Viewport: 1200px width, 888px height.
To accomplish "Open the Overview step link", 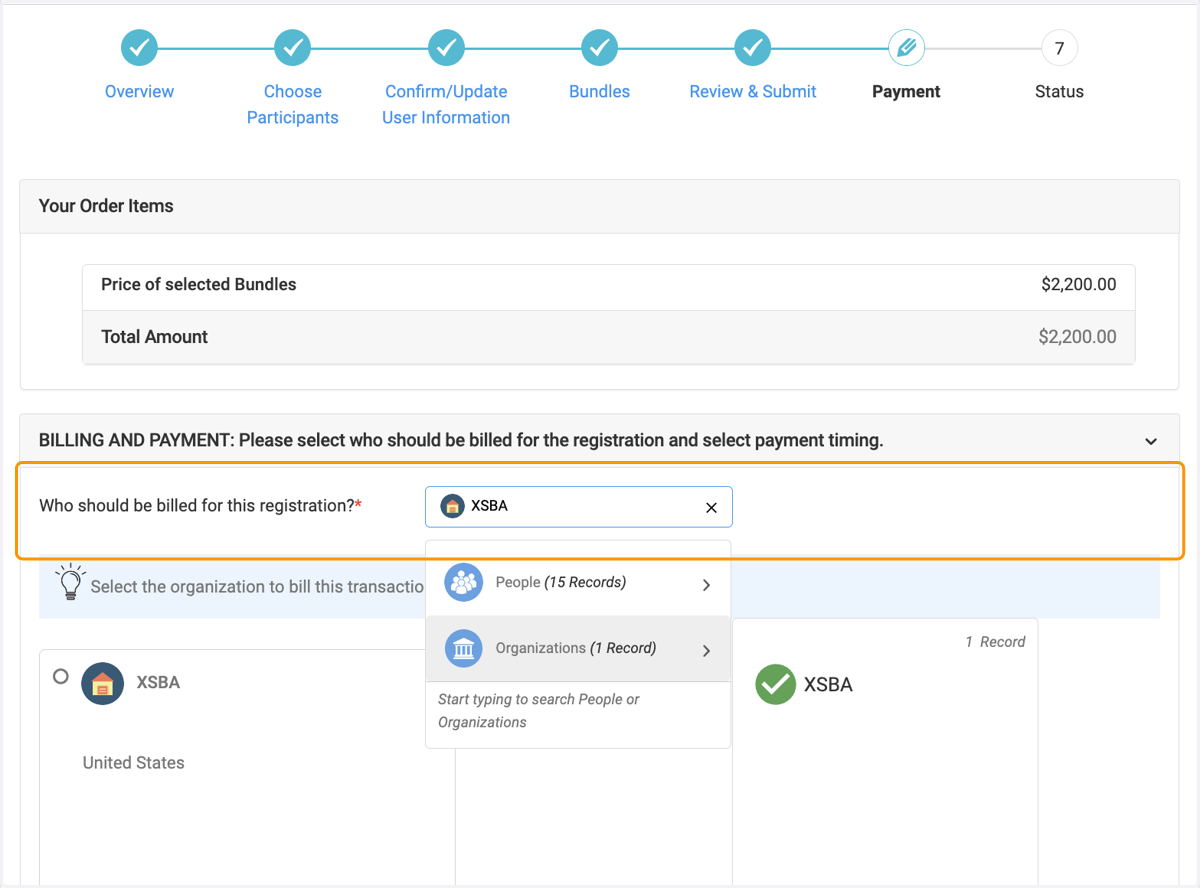I will (139, 91).
